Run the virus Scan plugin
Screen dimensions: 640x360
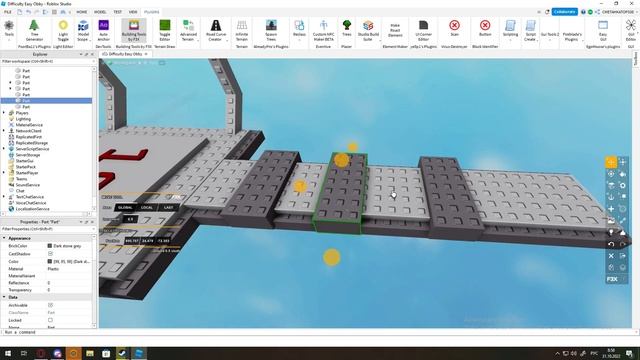pyautogui.click(x=454, y=29)
